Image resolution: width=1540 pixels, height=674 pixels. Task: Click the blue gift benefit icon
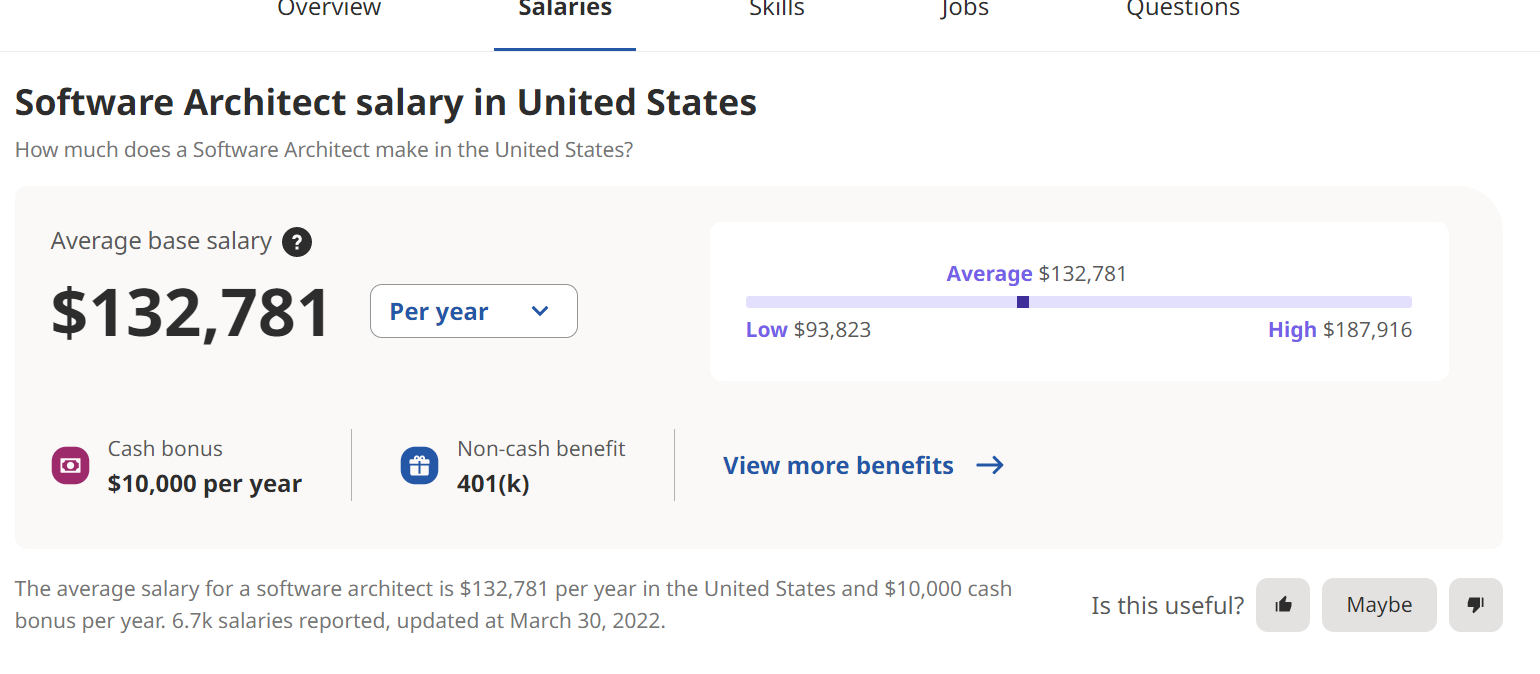click(x=419, y=465)
